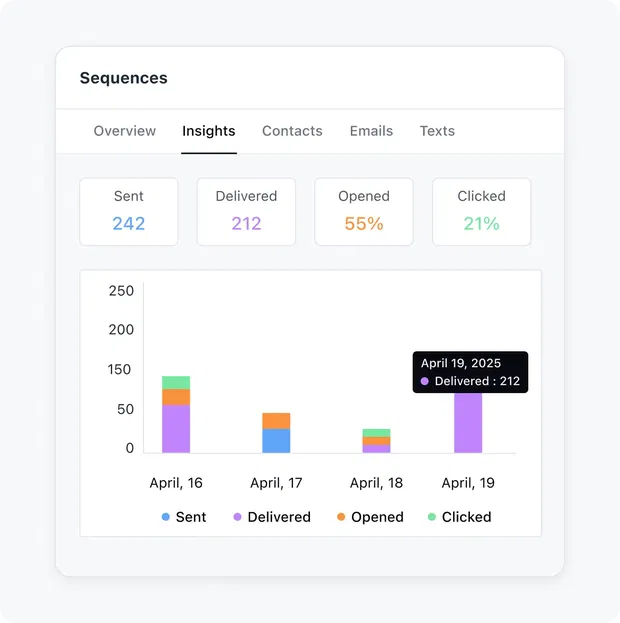Click the 250 y-axis value
The height and width of the screenshot is (623, 620).
click(121, 291)
